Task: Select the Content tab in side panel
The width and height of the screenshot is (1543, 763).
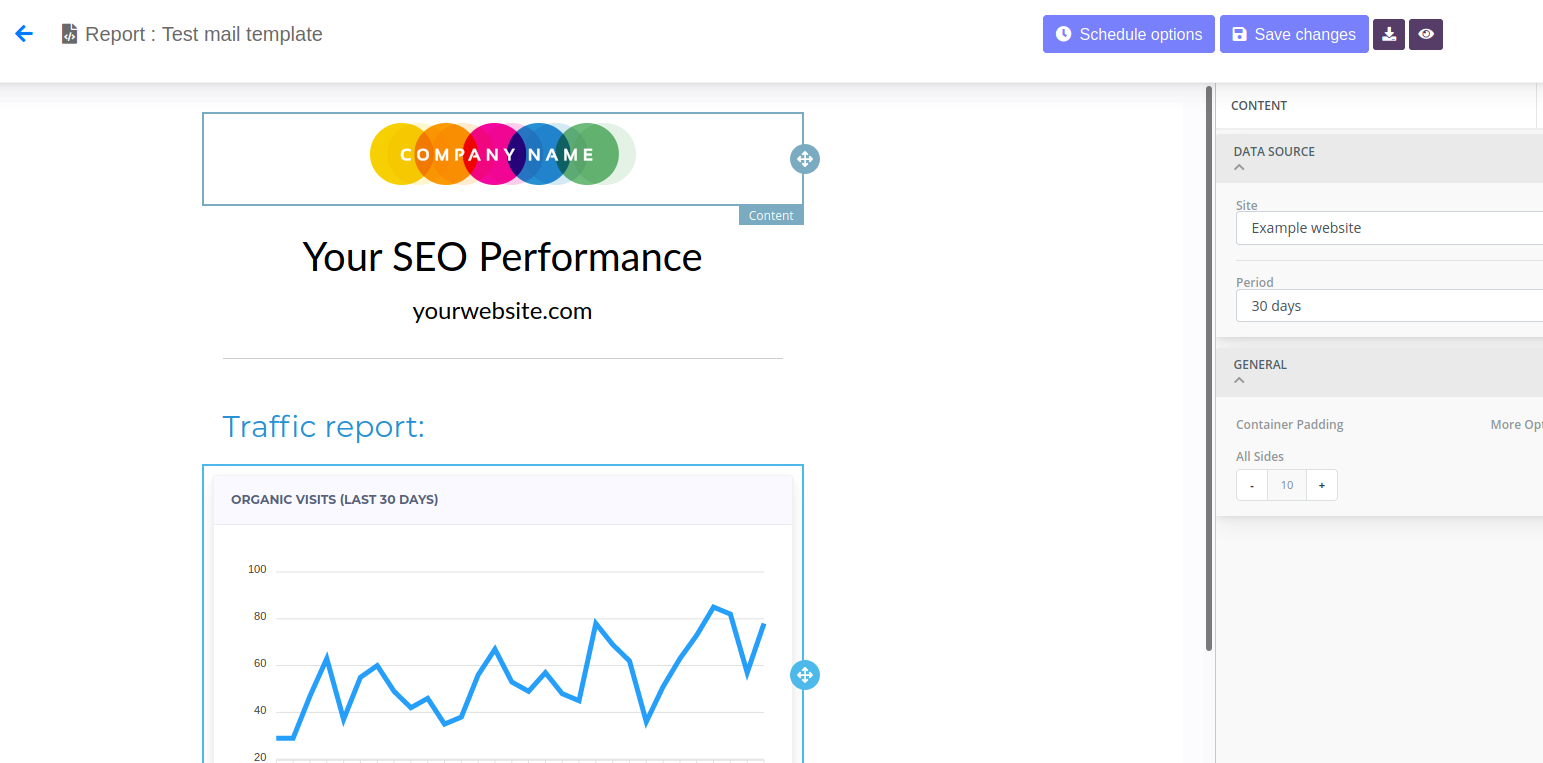Action: (x=1259, y=106)
